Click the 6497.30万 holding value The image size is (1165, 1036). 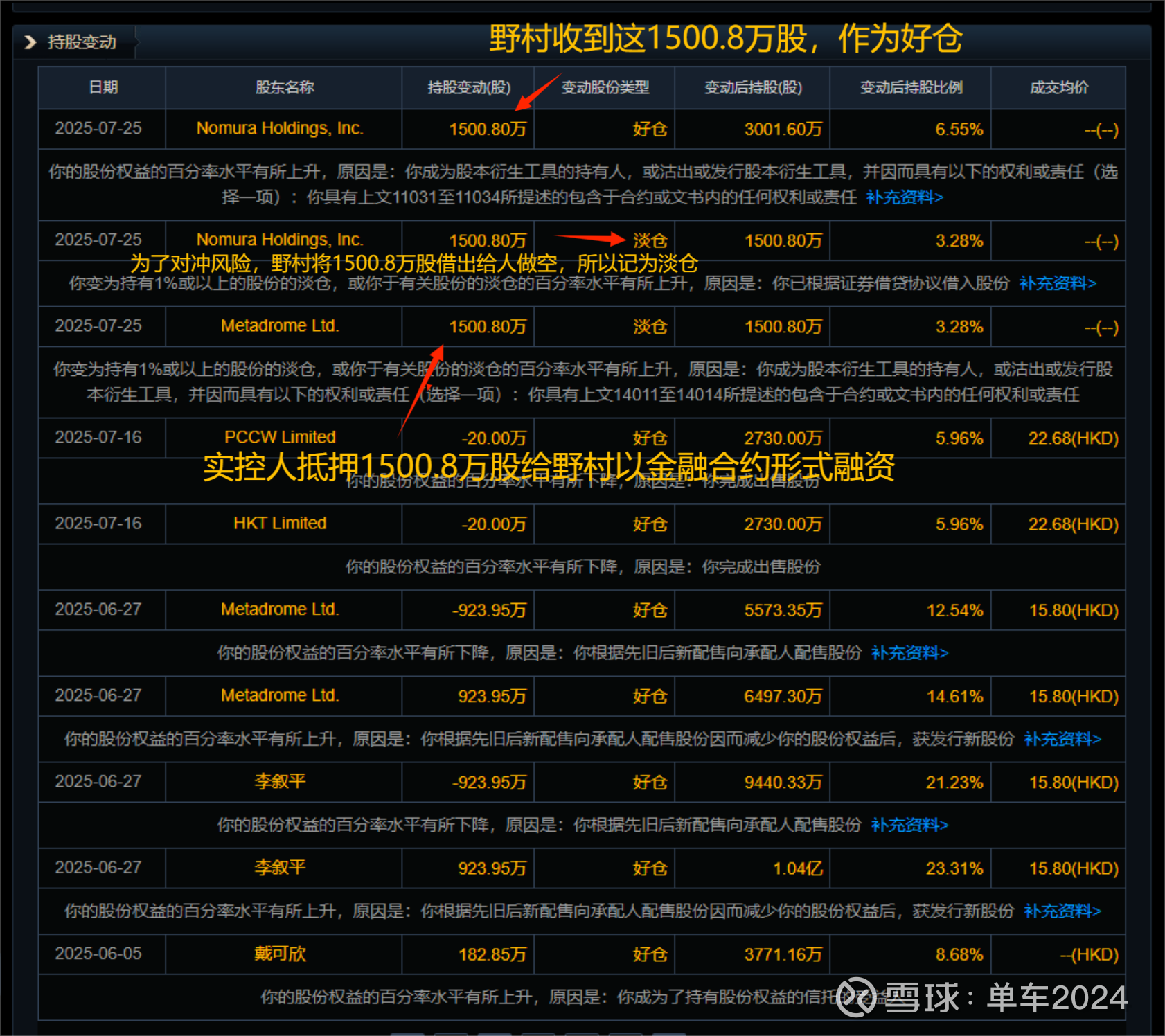pos(783,696)
